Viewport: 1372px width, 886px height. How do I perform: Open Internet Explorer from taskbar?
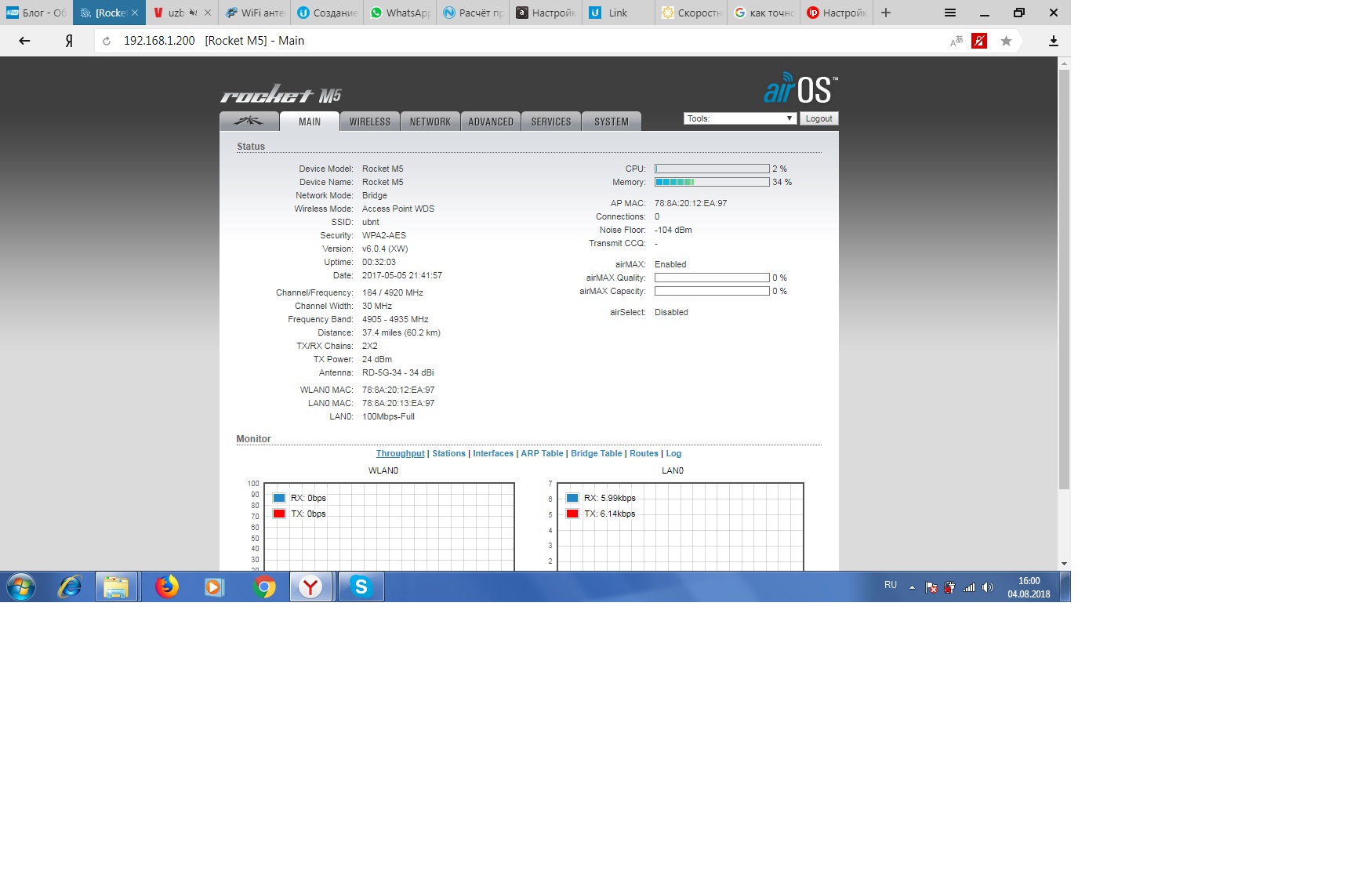(x=70, y=586)
